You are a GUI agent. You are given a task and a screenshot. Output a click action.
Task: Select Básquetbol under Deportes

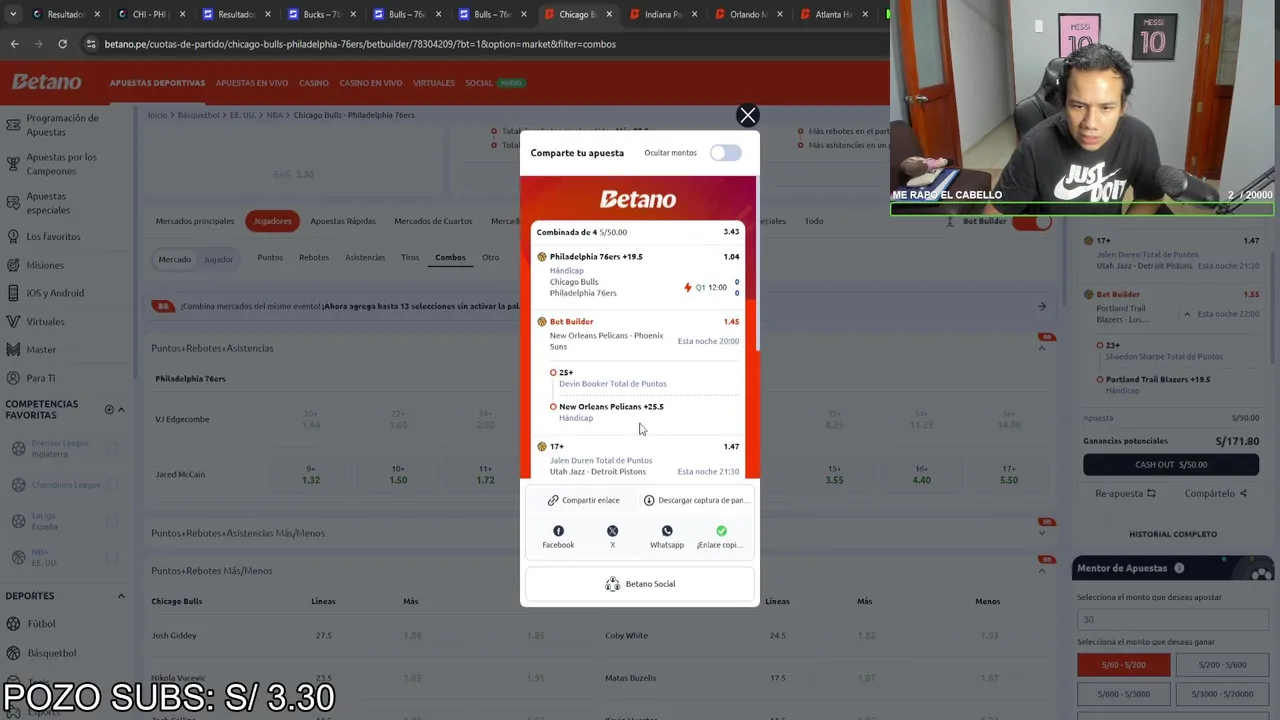pos(52,653)
